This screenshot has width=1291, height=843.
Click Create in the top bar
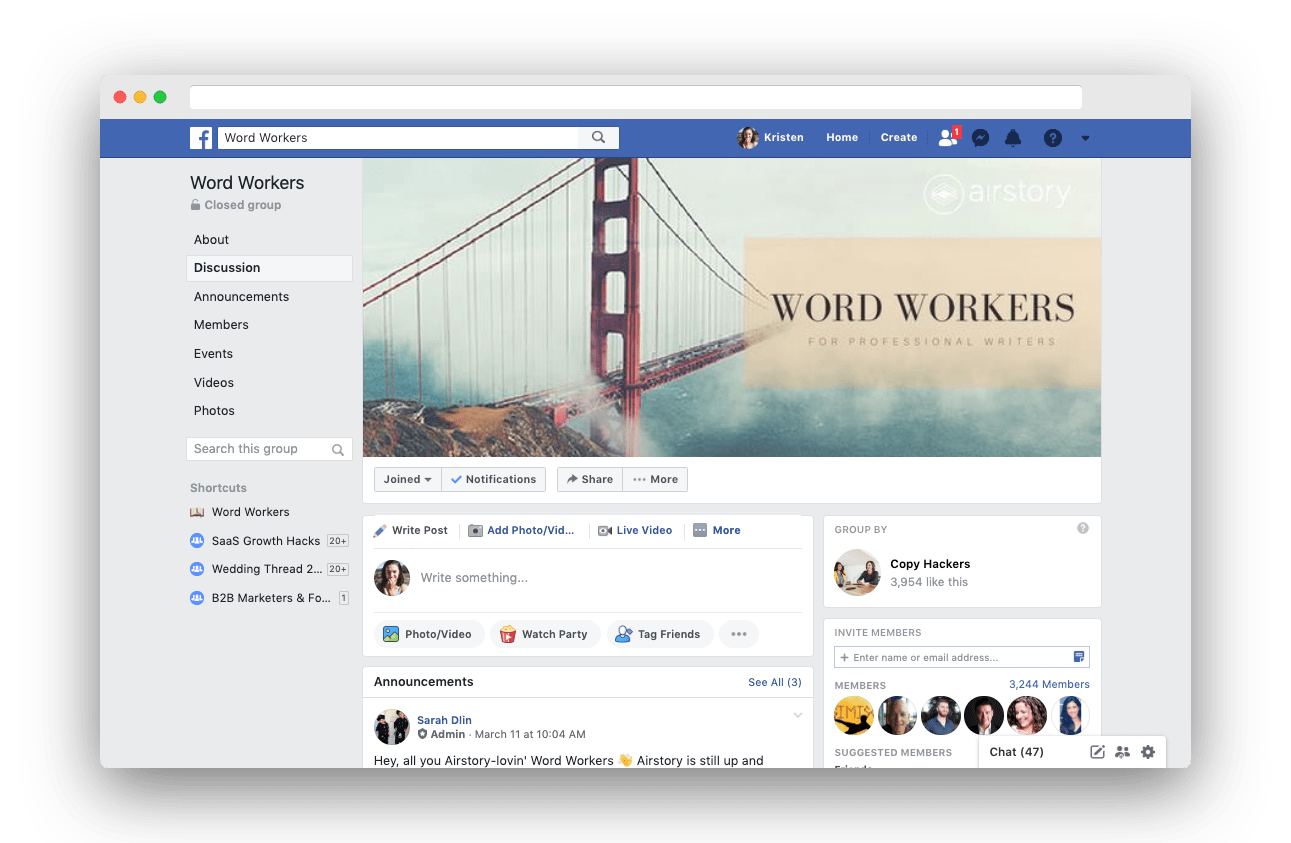pos(899,138)
